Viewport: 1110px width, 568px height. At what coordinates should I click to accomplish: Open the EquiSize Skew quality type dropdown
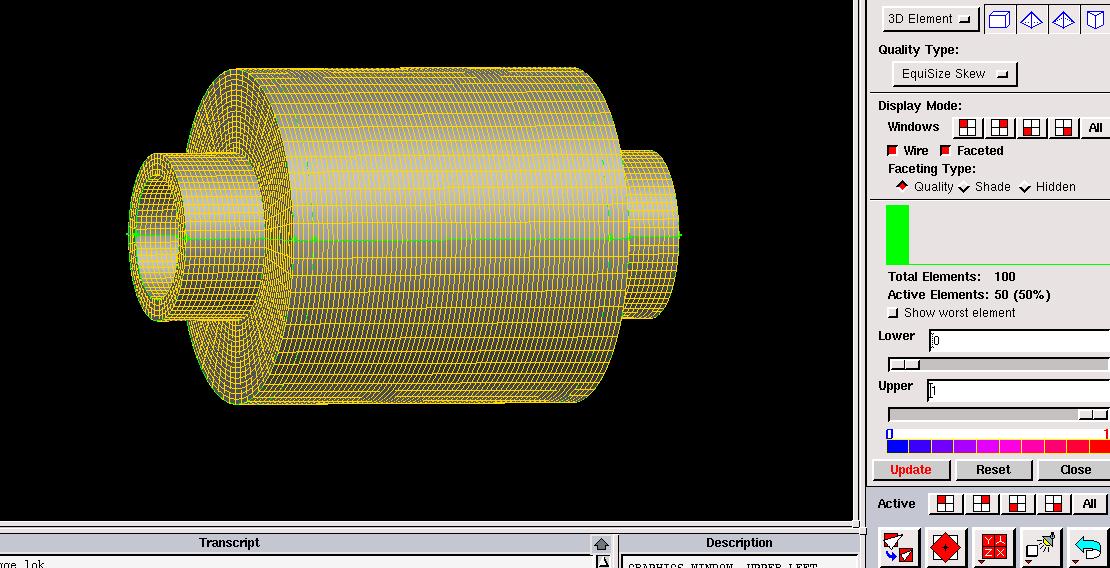coord(954,74)
